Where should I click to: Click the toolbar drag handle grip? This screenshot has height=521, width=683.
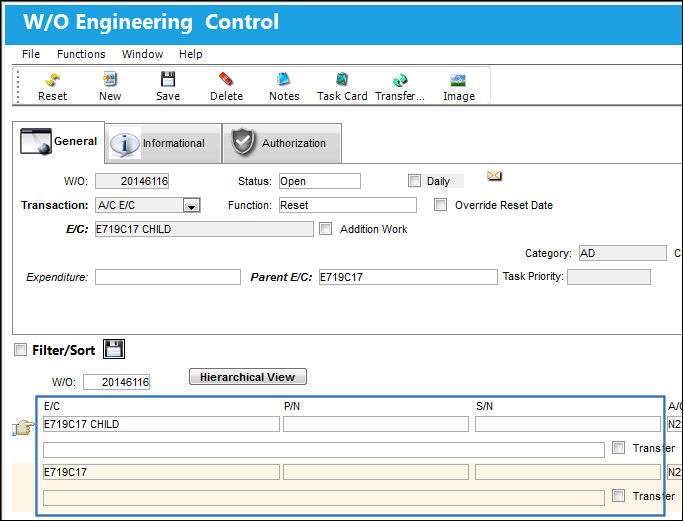(x=18, y=86)
